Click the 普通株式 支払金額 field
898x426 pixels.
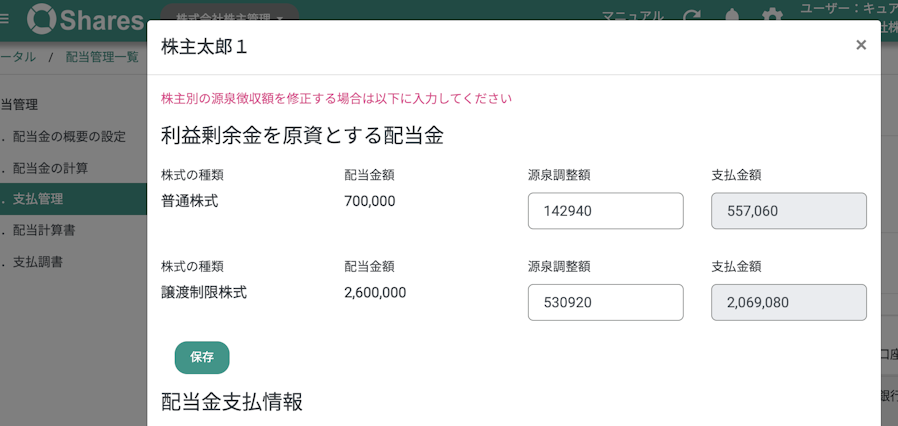(789, 211)
